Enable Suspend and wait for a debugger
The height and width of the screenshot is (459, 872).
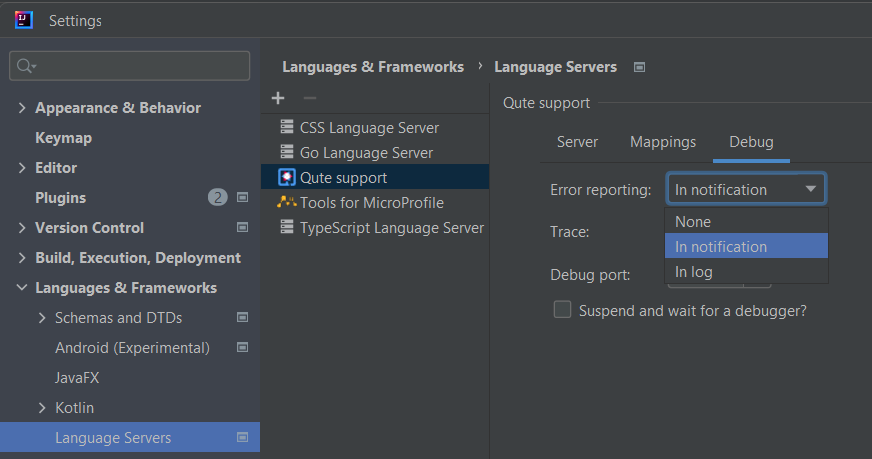562,309
